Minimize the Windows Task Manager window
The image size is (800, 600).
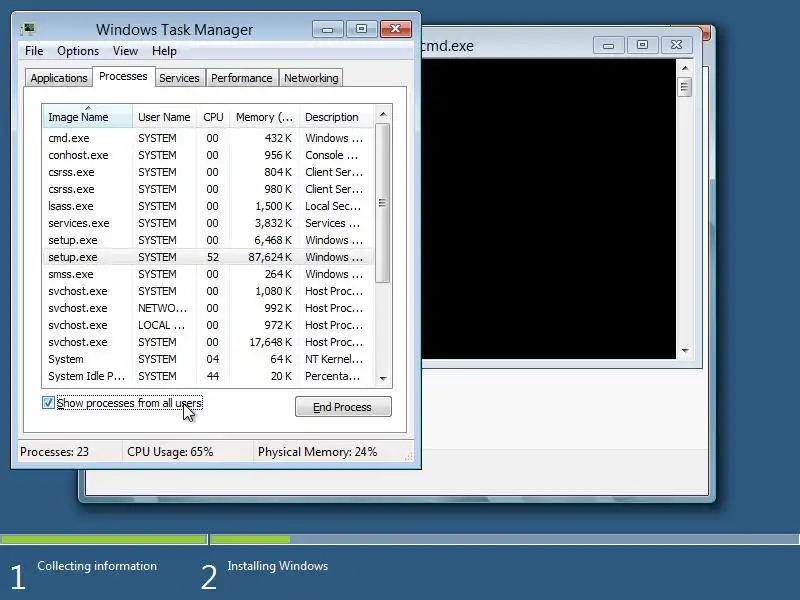(x=328, y=30)
